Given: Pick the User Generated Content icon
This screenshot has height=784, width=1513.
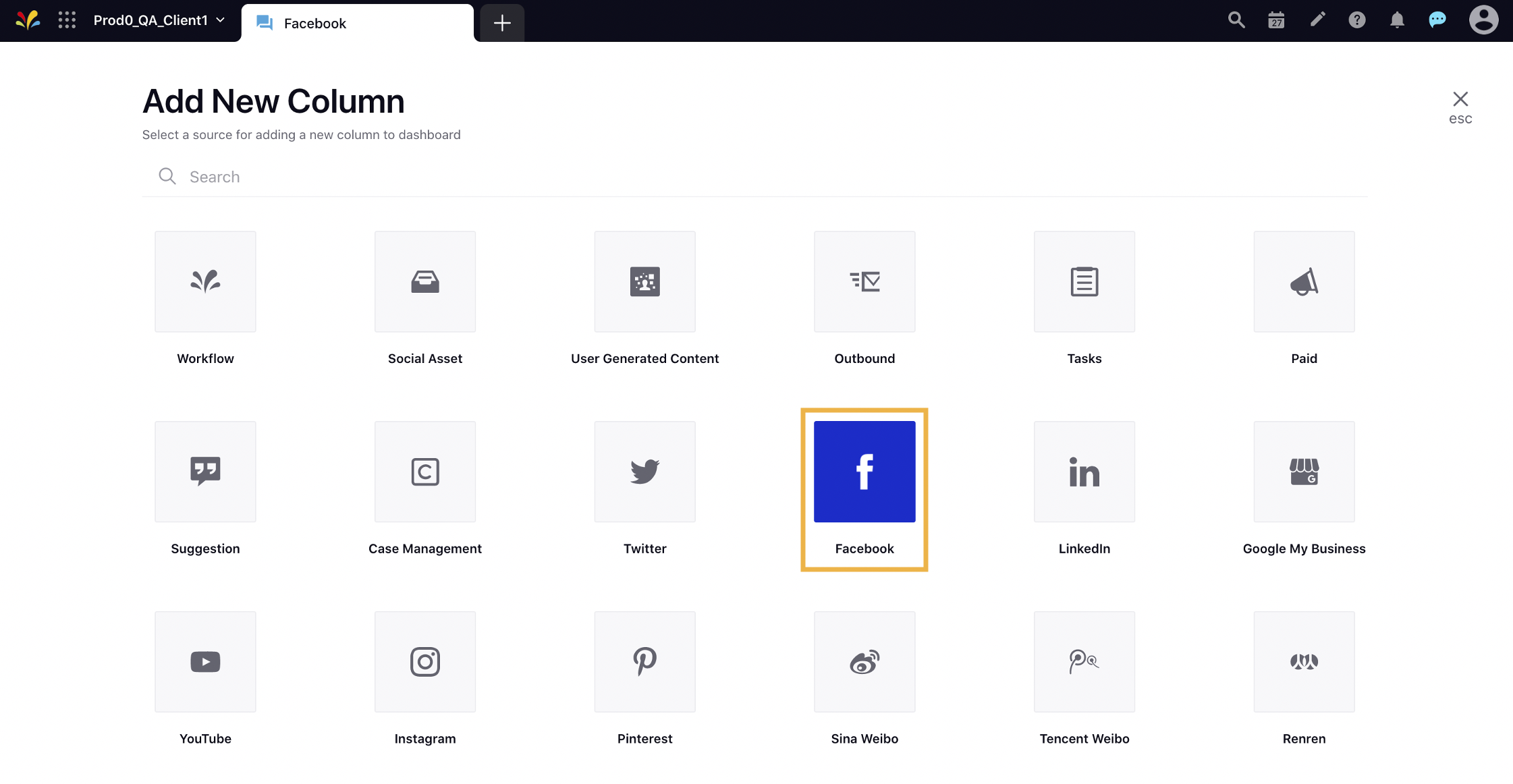Looking at the screenshot, I should click(644, 281).
